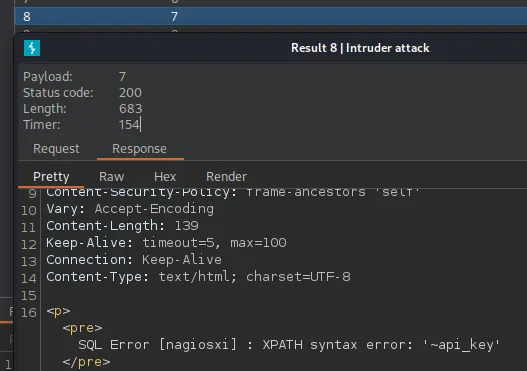The height and width of the screenshot is (371, 527).
Task: Click the Content-Length: 139 header line
Action: click(122, 226)
